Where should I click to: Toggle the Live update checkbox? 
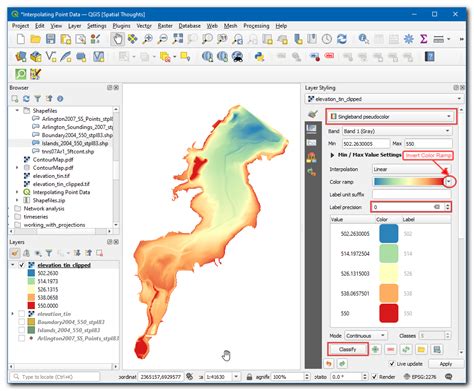(x=392, y=364)
